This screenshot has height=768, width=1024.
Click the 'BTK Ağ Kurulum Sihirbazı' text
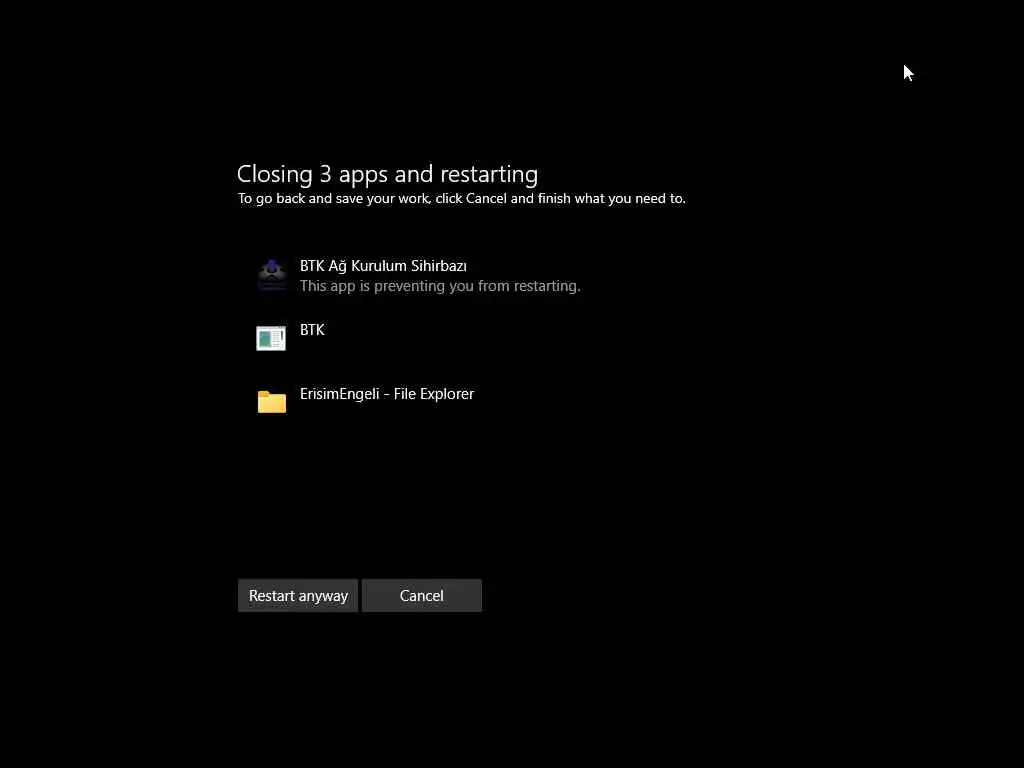(383, 266)
